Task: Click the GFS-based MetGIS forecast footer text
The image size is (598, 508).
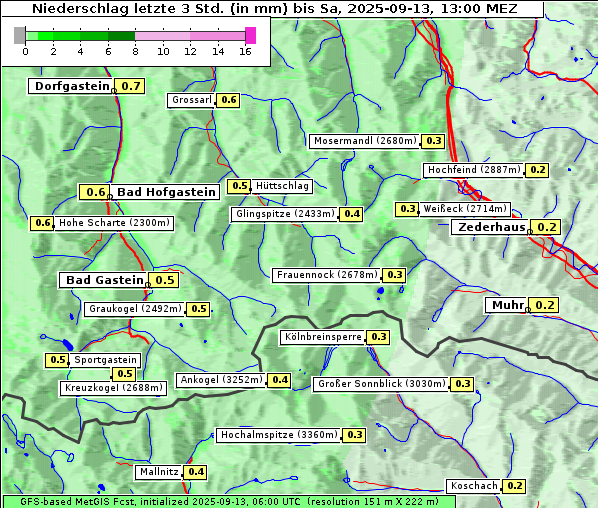Action: (x=229, y=502)
